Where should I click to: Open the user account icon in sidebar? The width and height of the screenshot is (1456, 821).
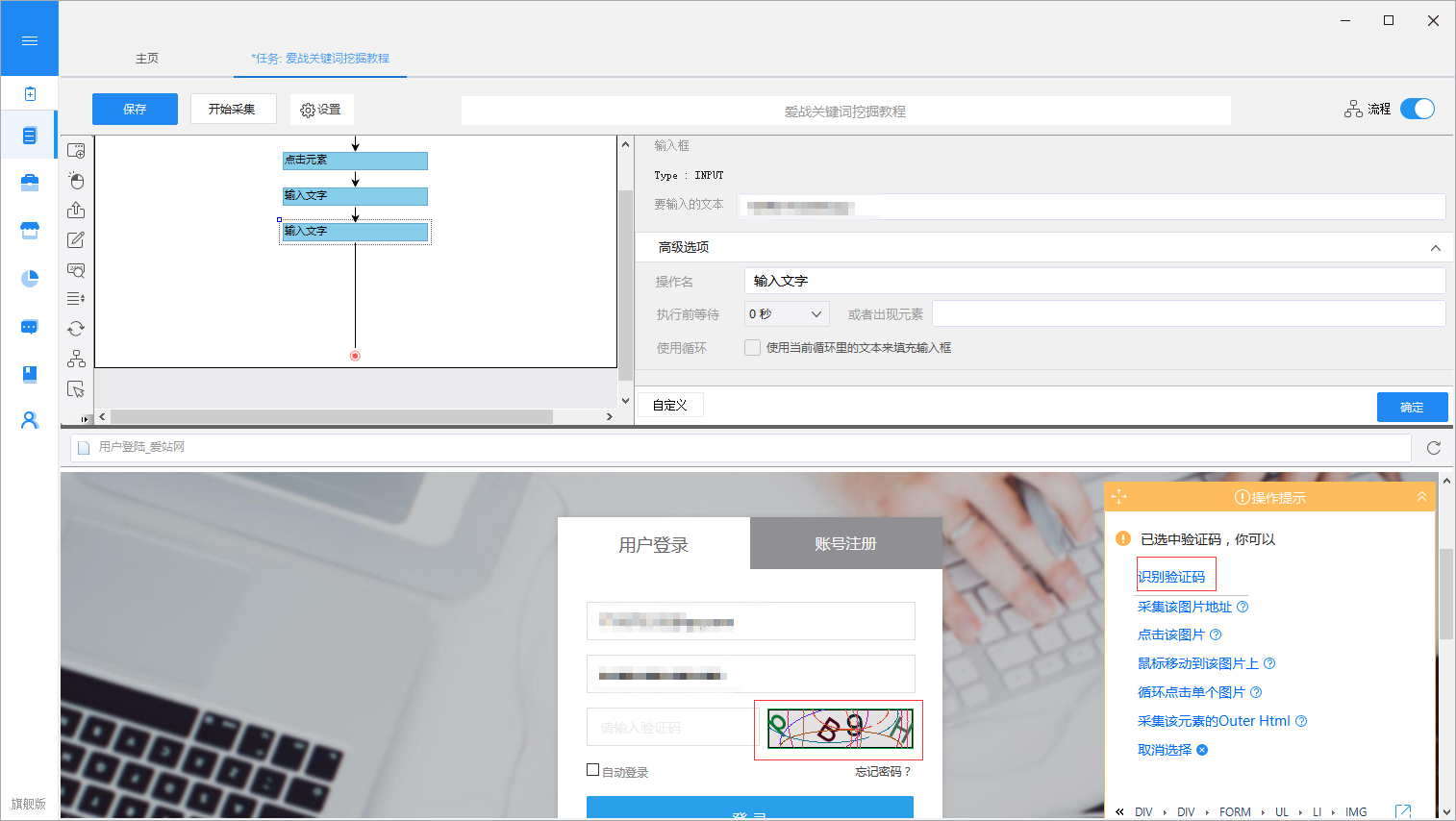30,420
